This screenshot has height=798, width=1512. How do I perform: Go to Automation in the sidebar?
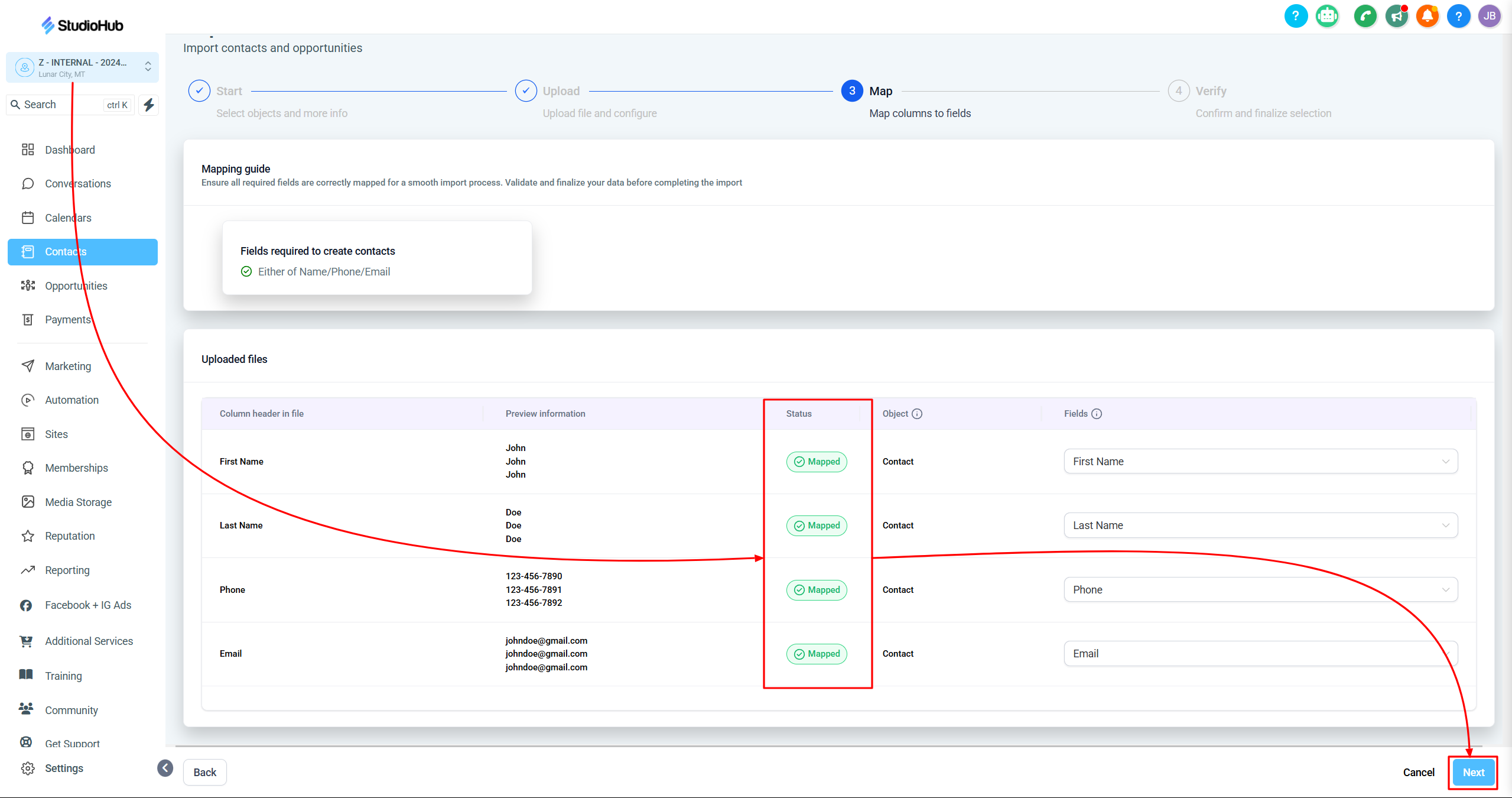tap(71, 400)
